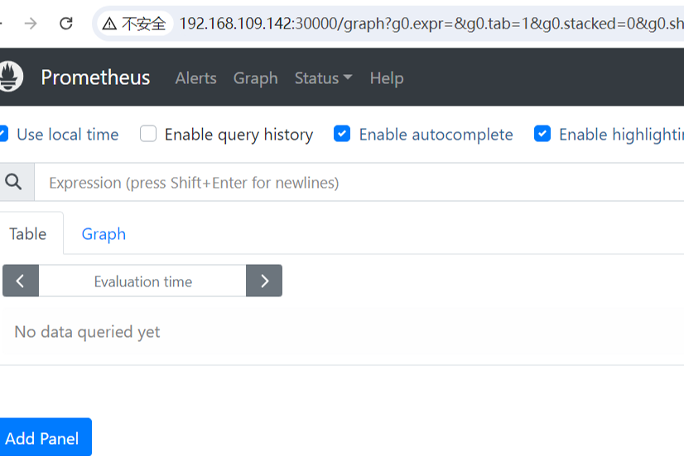Go to previous evaluation time chevron

(20, 281)
